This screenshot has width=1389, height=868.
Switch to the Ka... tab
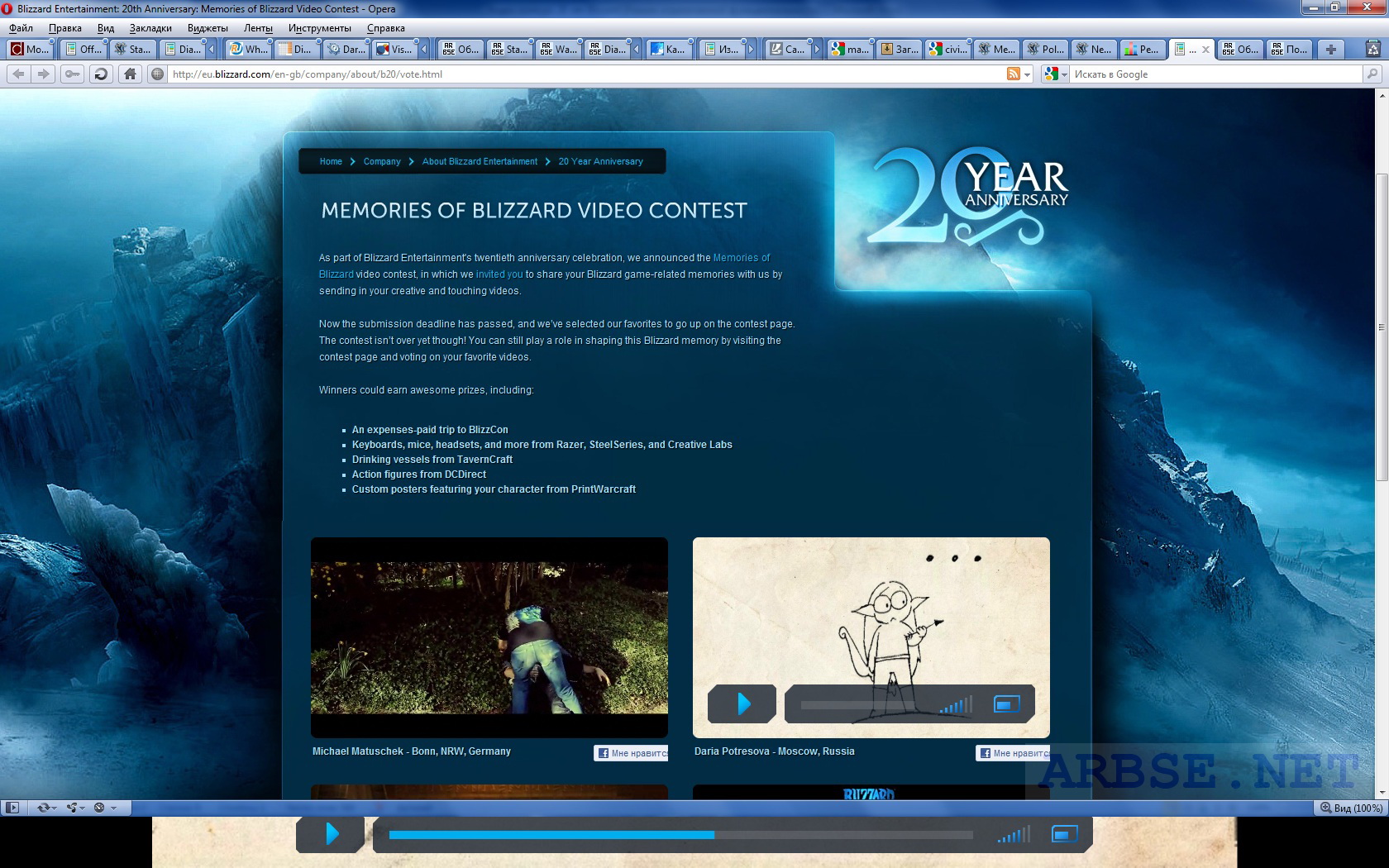tap(668, 50)
